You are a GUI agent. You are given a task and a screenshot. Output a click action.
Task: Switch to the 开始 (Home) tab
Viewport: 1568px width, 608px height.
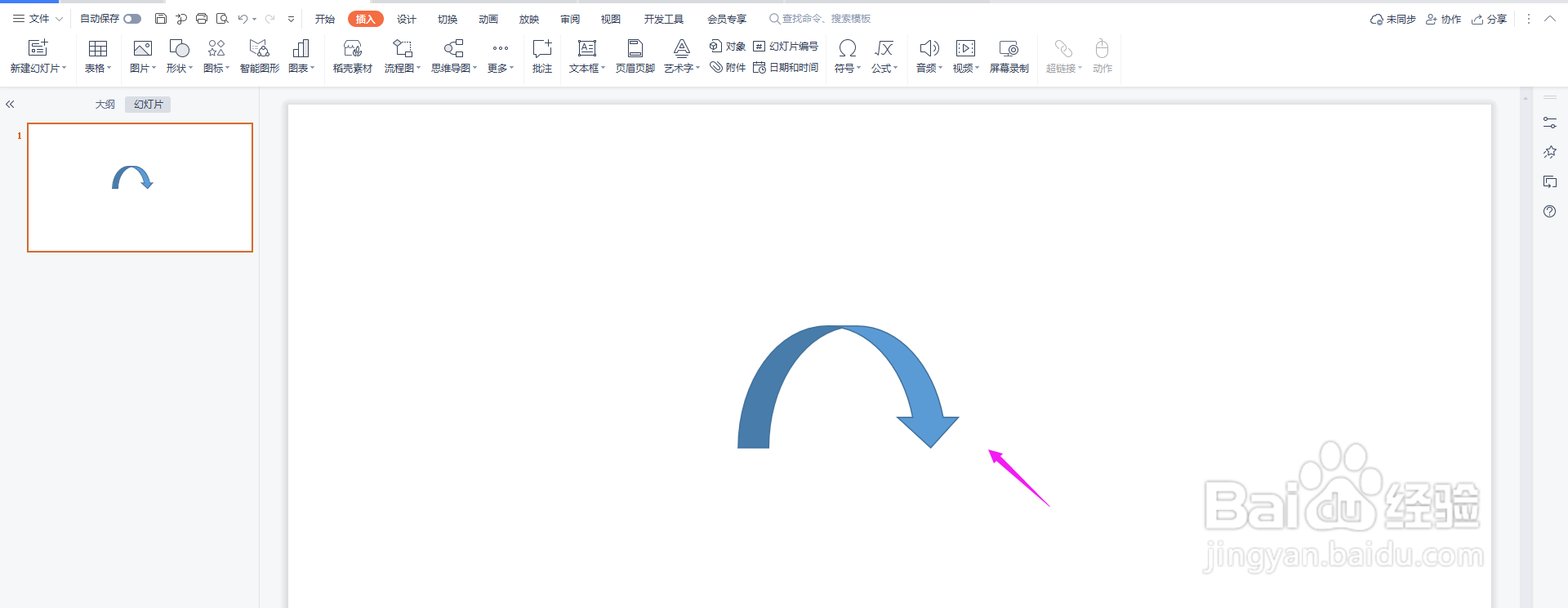click(325, 19)
